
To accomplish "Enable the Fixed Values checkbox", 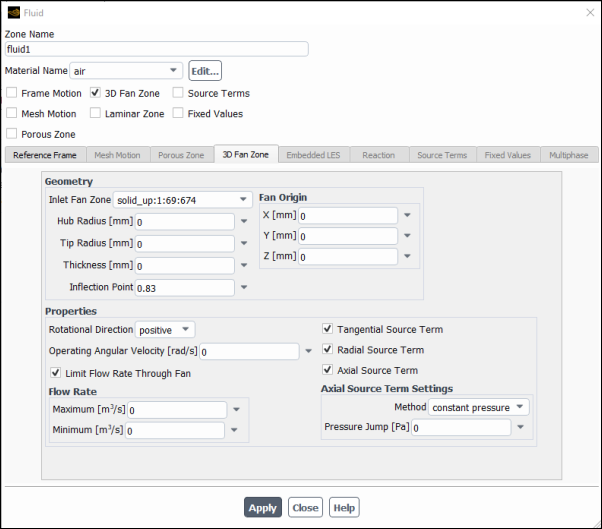I will (178, 113).
